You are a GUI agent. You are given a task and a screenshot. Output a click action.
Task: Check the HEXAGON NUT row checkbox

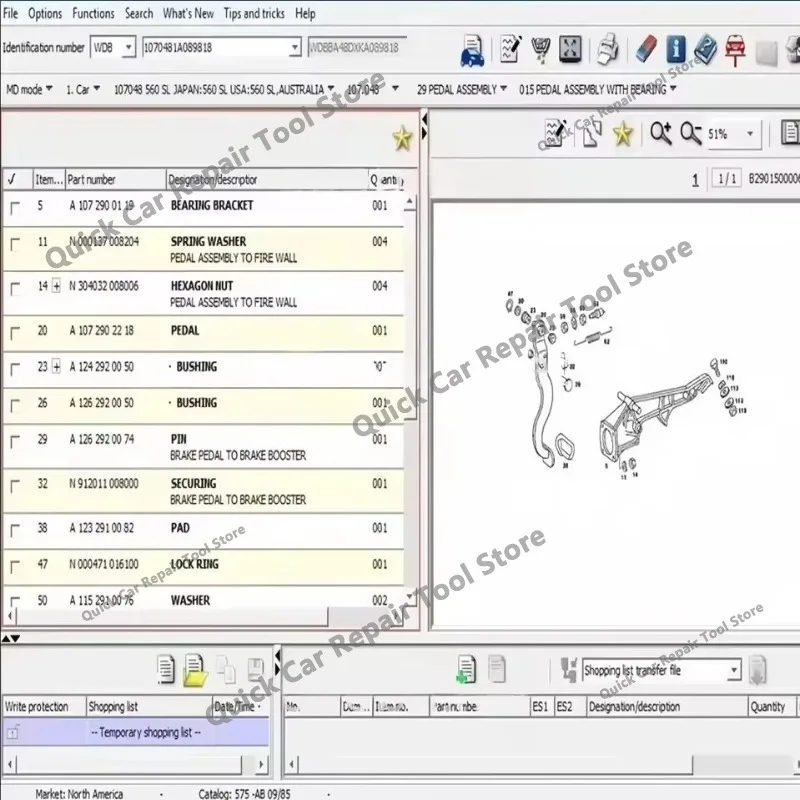tap(15, 289)
